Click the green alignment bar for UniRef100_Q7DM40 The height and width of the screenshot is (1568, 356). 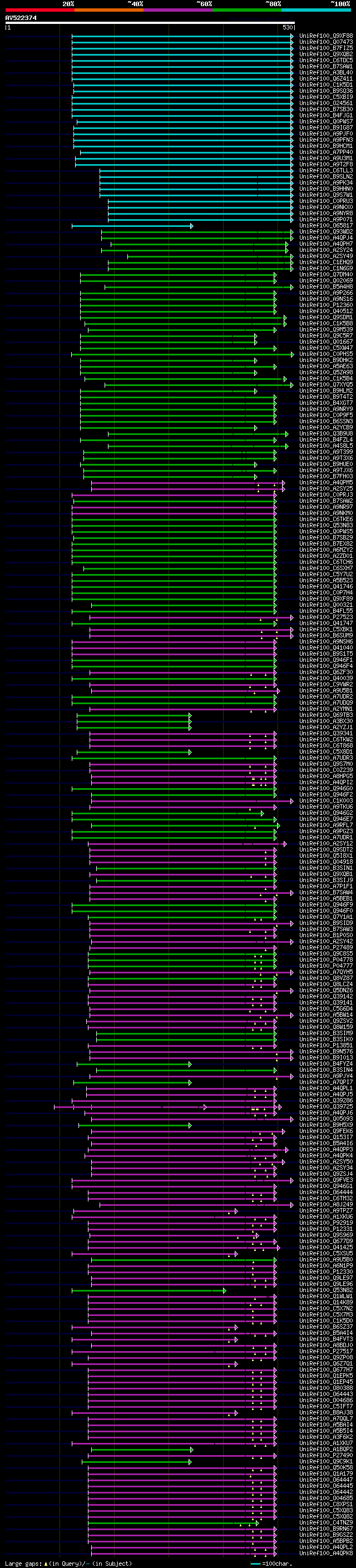coord(179,275)
